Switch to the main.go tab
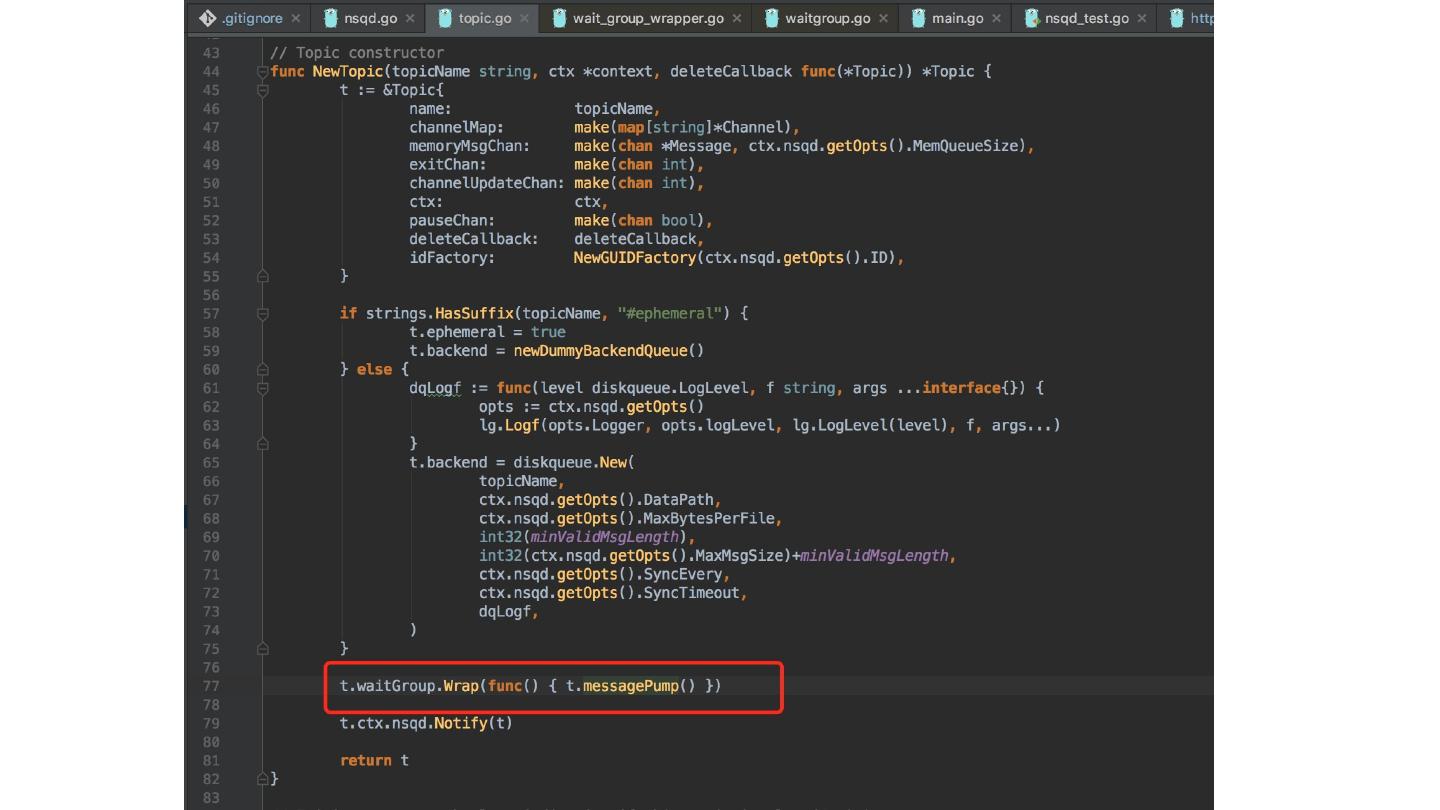The height and width of the screenshot is (810, 1440). pyautogui.click(x=956, y=18)
